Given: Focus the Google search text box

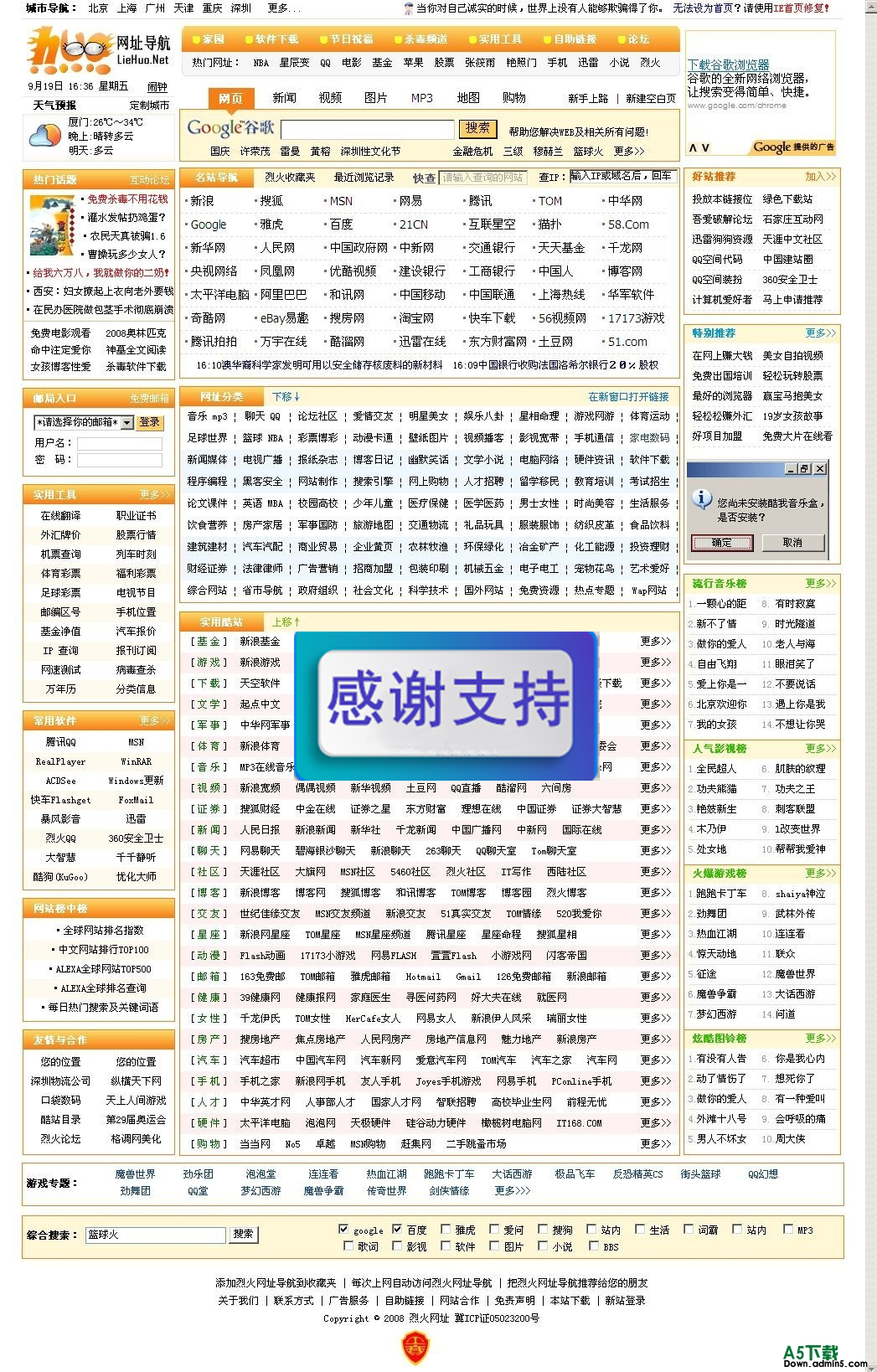Looking at the screenshot, I should 367,129.
